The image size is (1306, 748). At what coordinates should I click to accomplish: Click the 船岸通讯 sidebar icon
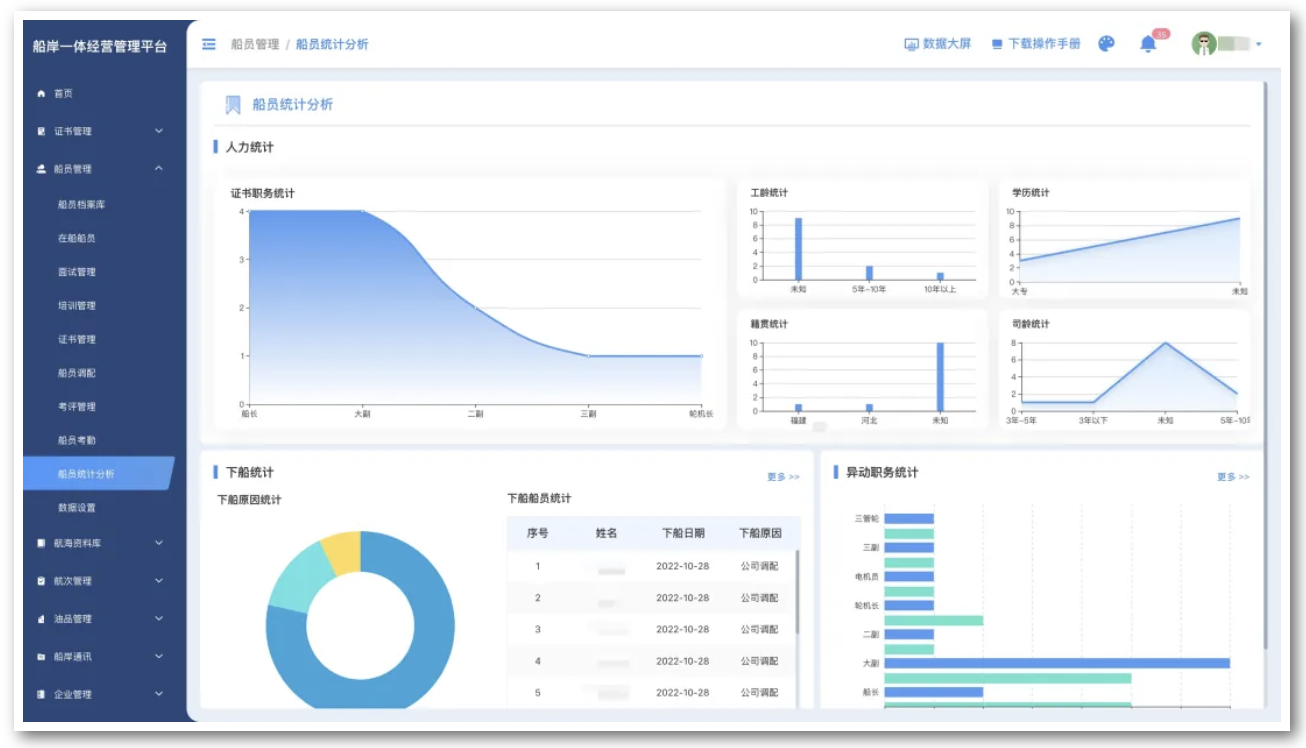pyautogui.click(x=41, y=657)
